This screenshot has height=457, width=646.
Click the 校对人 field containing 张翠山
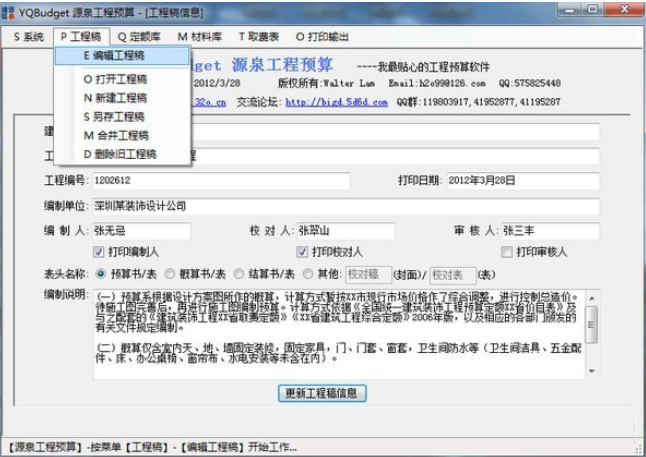click(346, 231)
